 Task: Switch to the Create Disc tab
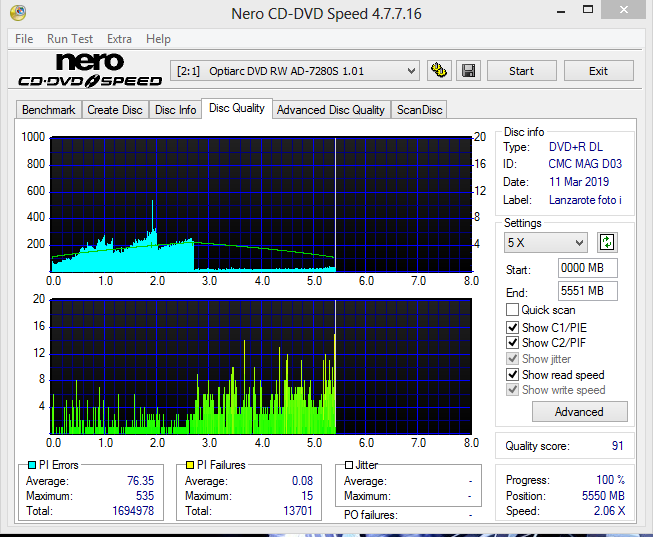coord(115,110)
